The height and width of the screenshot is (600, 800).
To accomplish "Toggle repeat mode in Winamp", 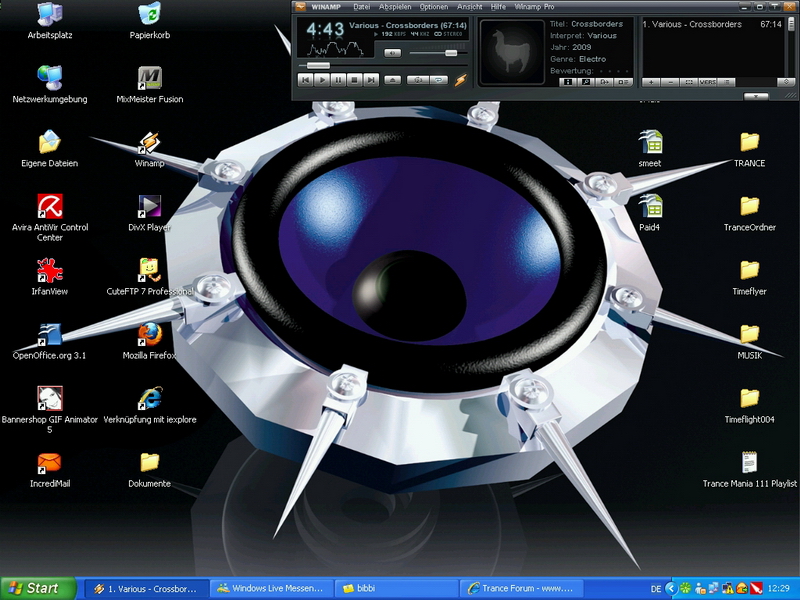I will tap(439, 79).
